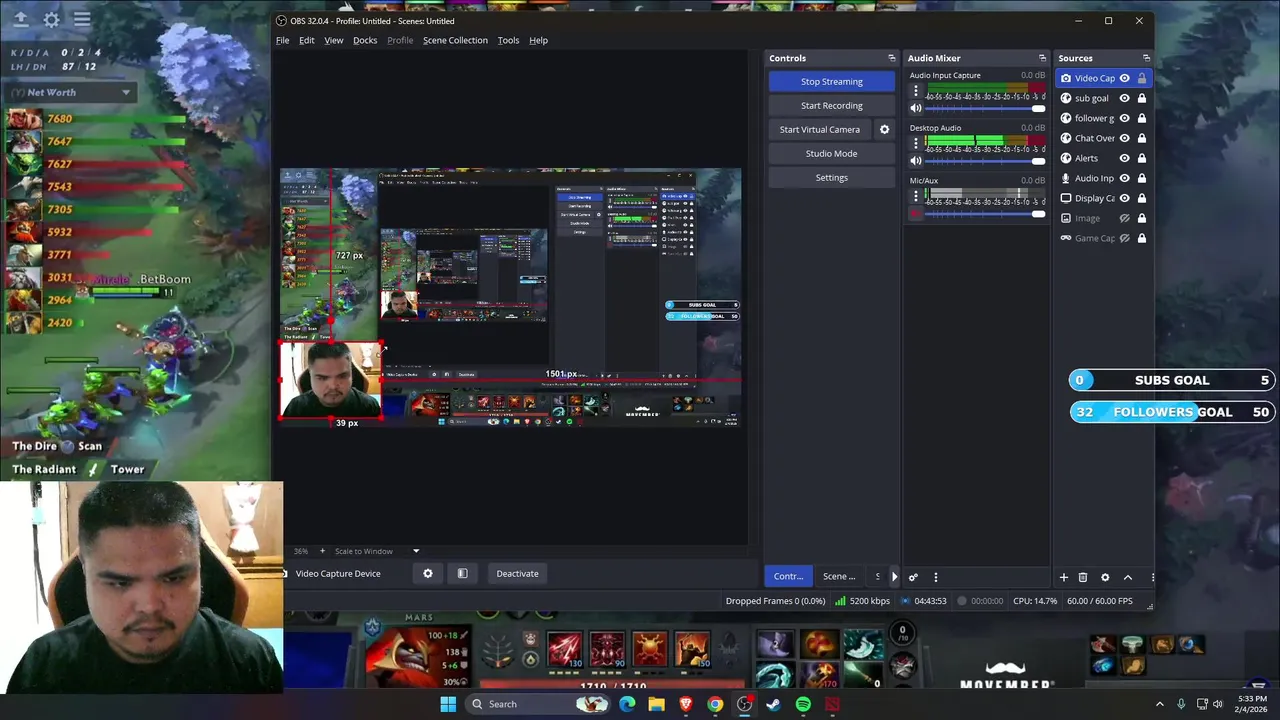Open Desktop Audio three-dot options
The height and width of the screenshot is (720, 1280).
(x=915, y=144)
